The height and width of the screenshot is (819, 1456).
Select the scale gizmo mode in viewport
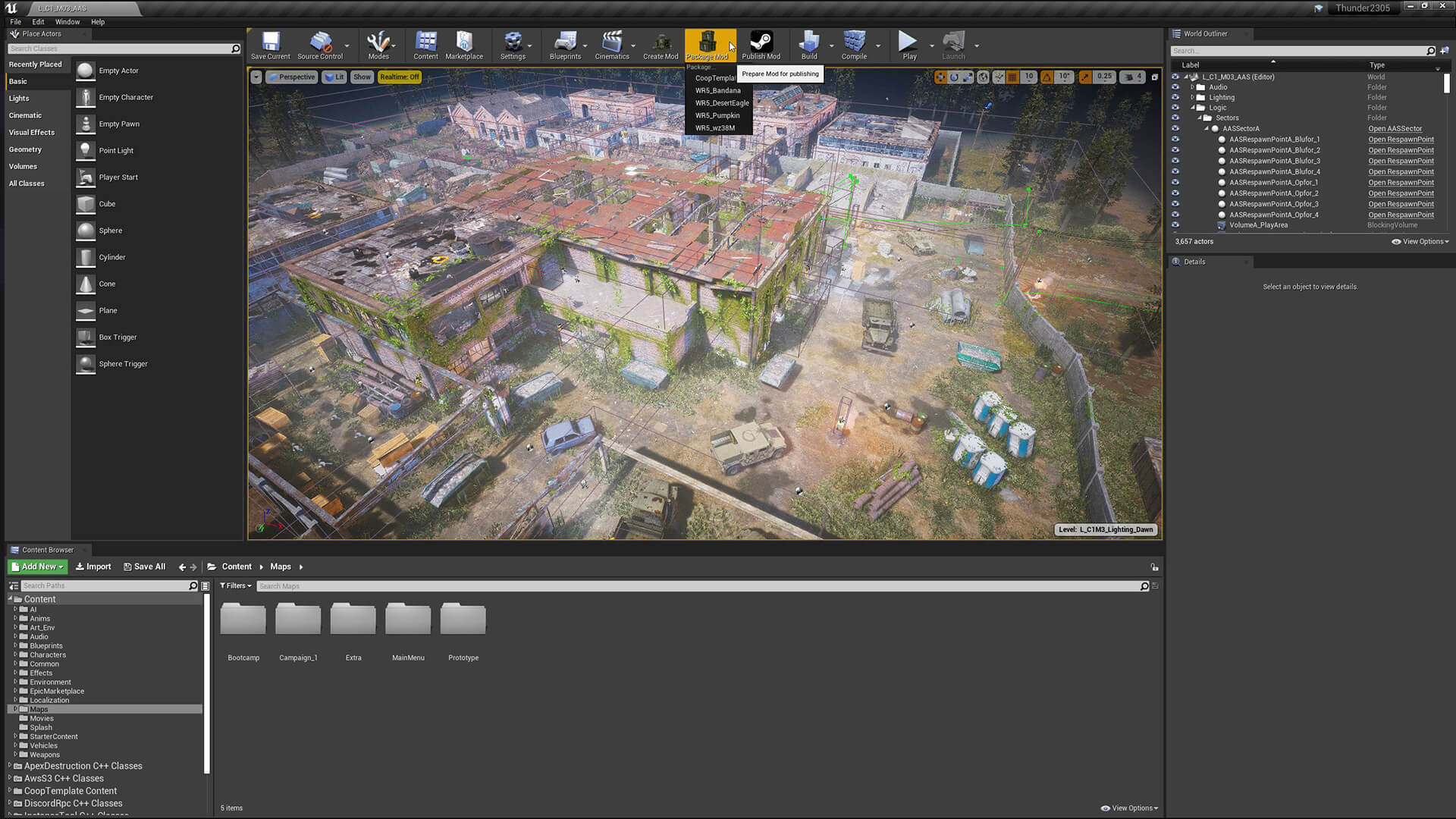pos(967,77)
